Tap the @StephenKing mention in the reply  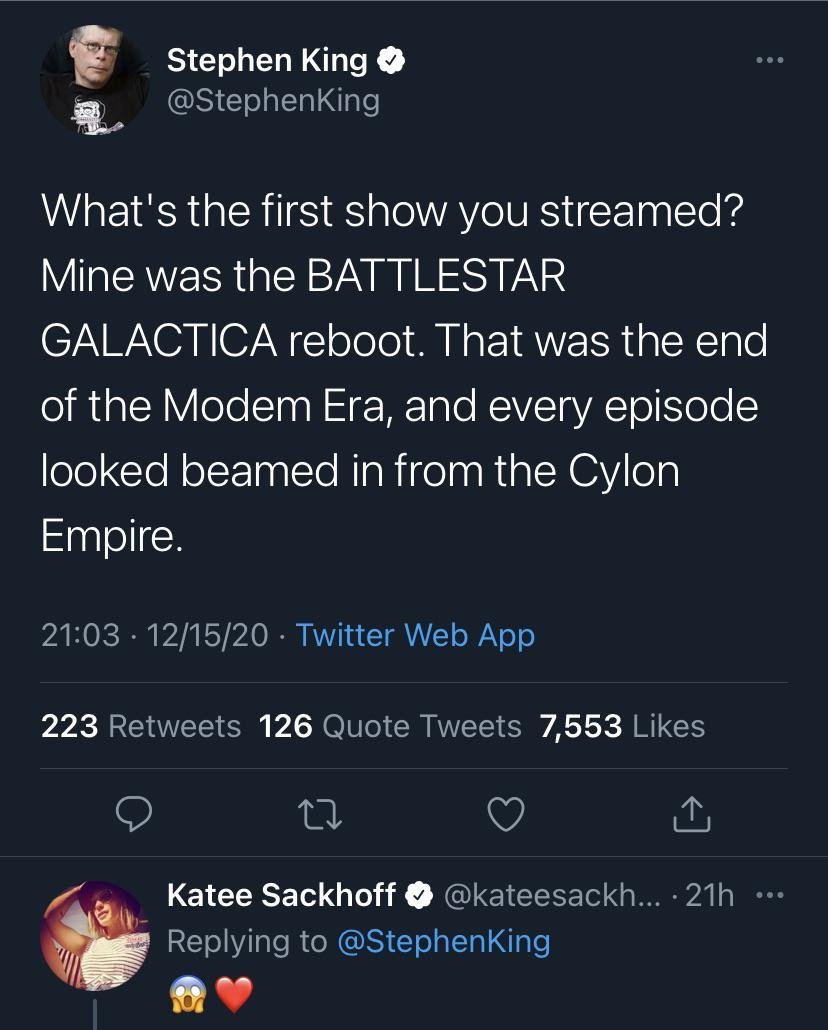tap(445, 941)
